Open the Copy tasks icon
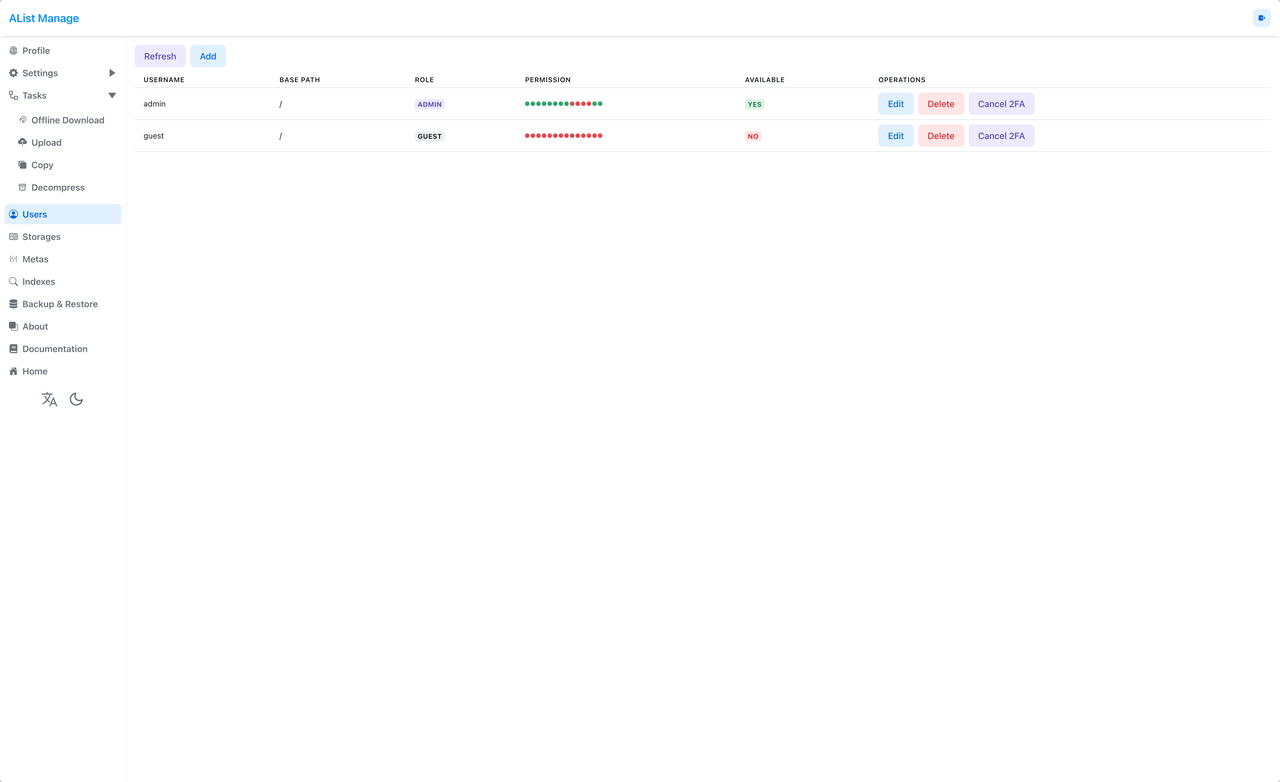Image resolution: width=1280 pixels, height=782 pixels. pyautogui.click(x=22, y=165)
